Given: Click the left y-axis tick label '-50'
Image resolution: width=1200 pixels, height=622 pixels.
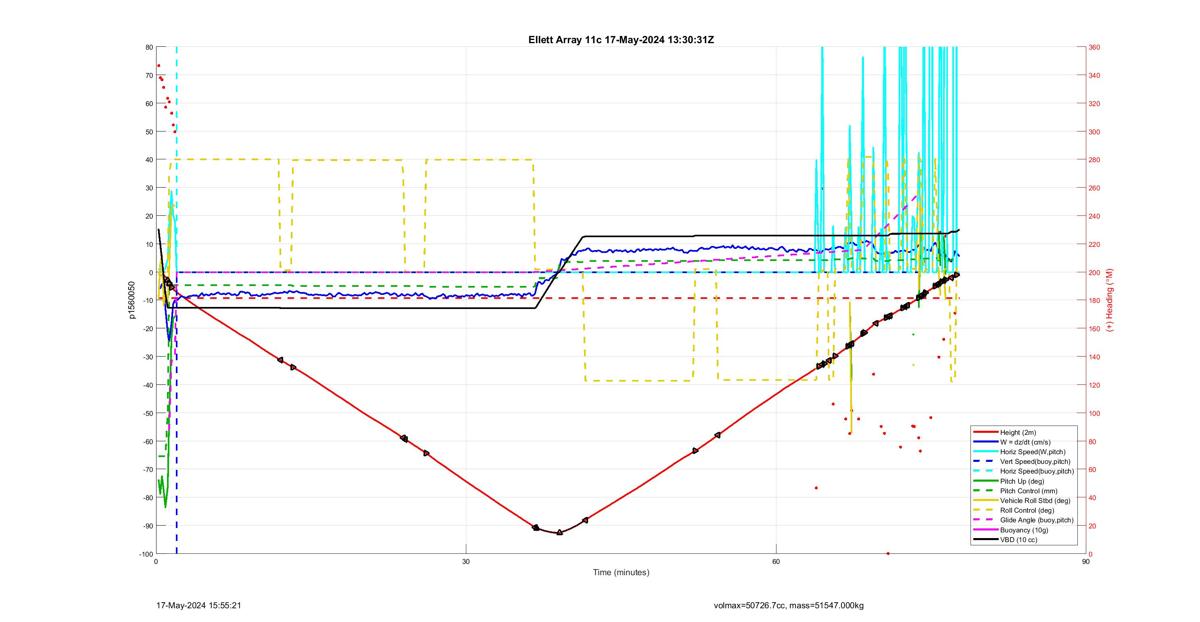Looking at the screenshot, I should 147,413.
